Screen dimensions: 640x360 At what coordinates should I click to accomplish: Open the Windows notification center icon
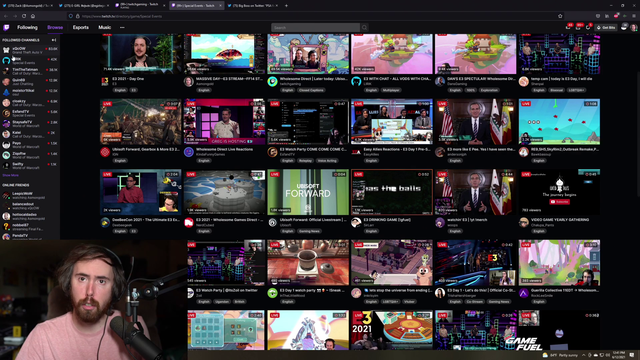click(x=632, y=355)
